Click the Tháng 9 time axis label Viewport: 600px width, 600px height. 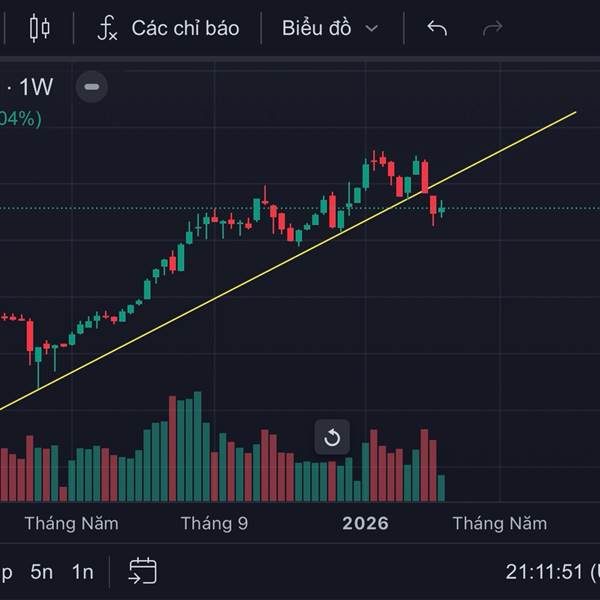(214, 523)
